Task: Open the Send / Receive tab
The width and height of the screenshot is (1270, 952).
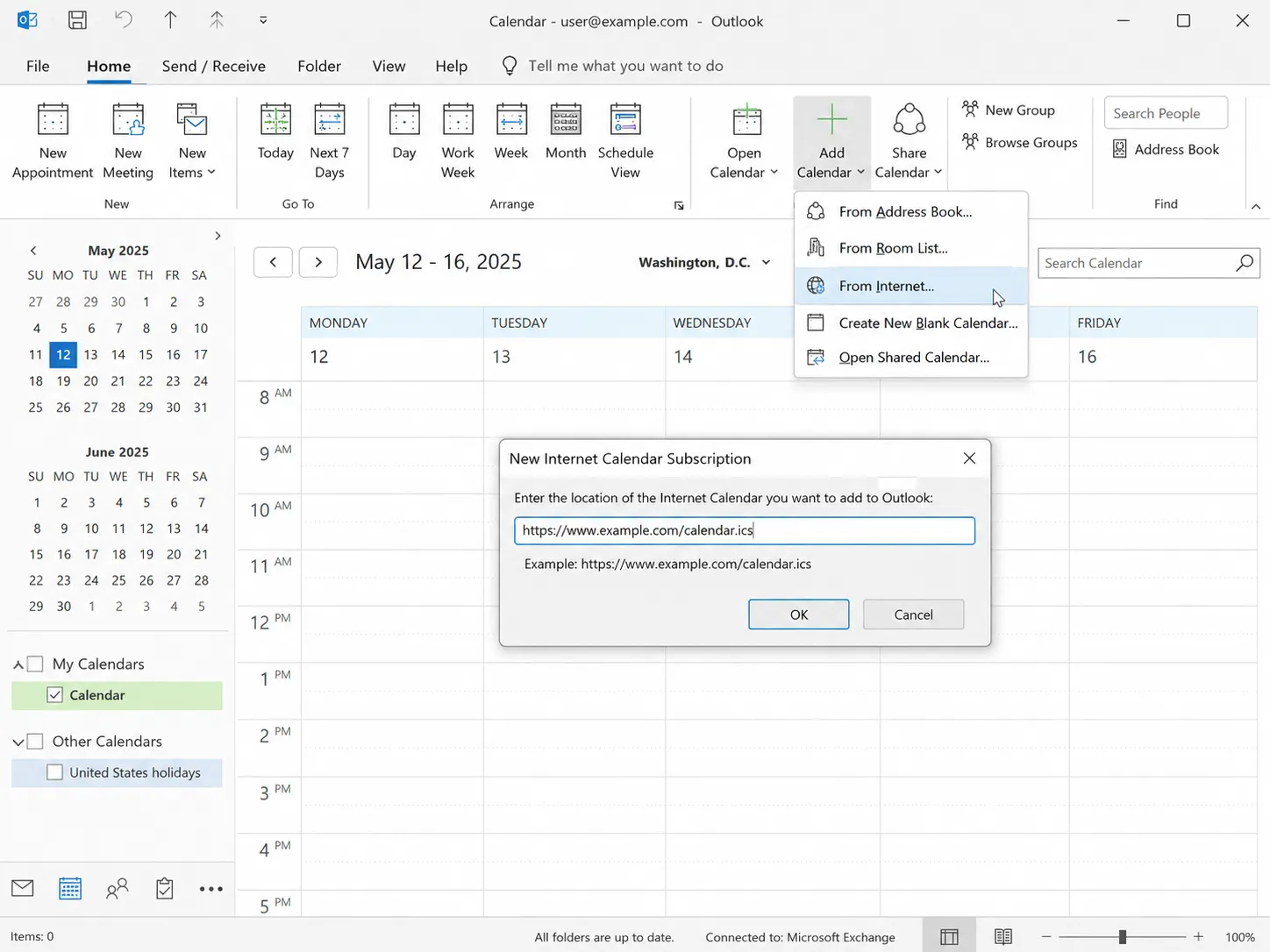Action: [x=214, y=66]
